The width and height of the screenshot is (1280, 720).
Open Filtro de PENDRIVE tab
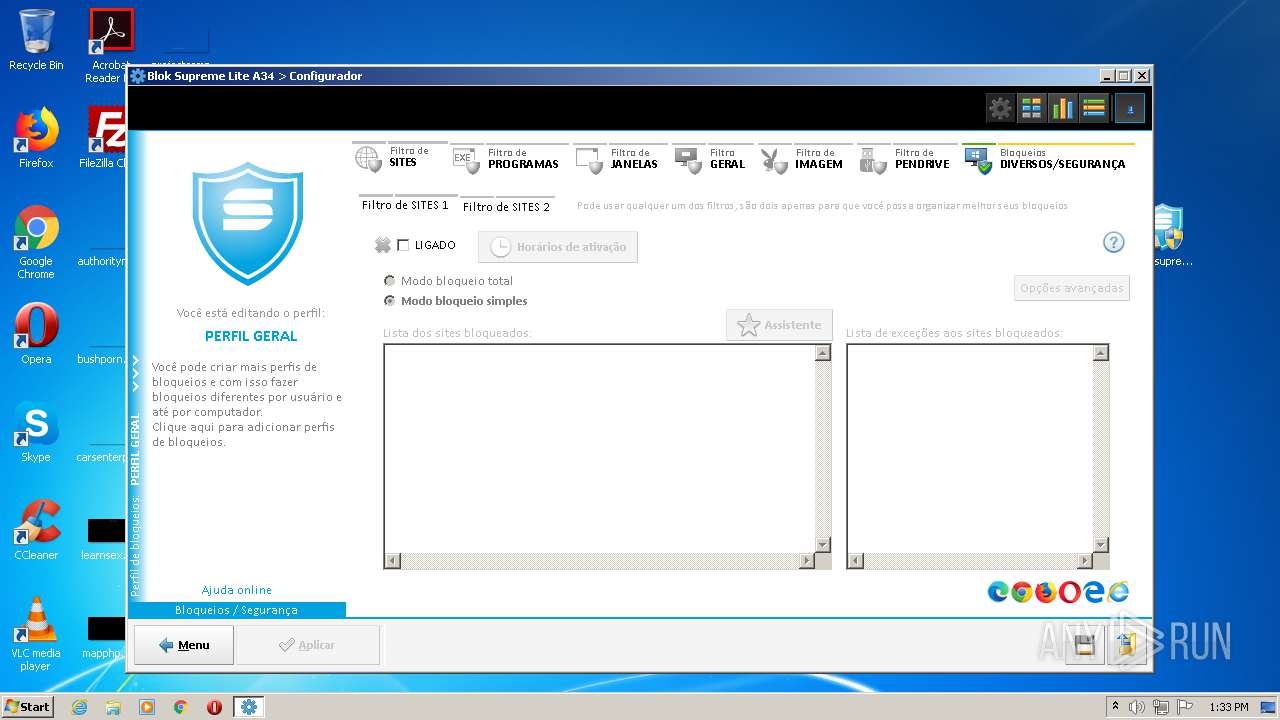[905, 158]
